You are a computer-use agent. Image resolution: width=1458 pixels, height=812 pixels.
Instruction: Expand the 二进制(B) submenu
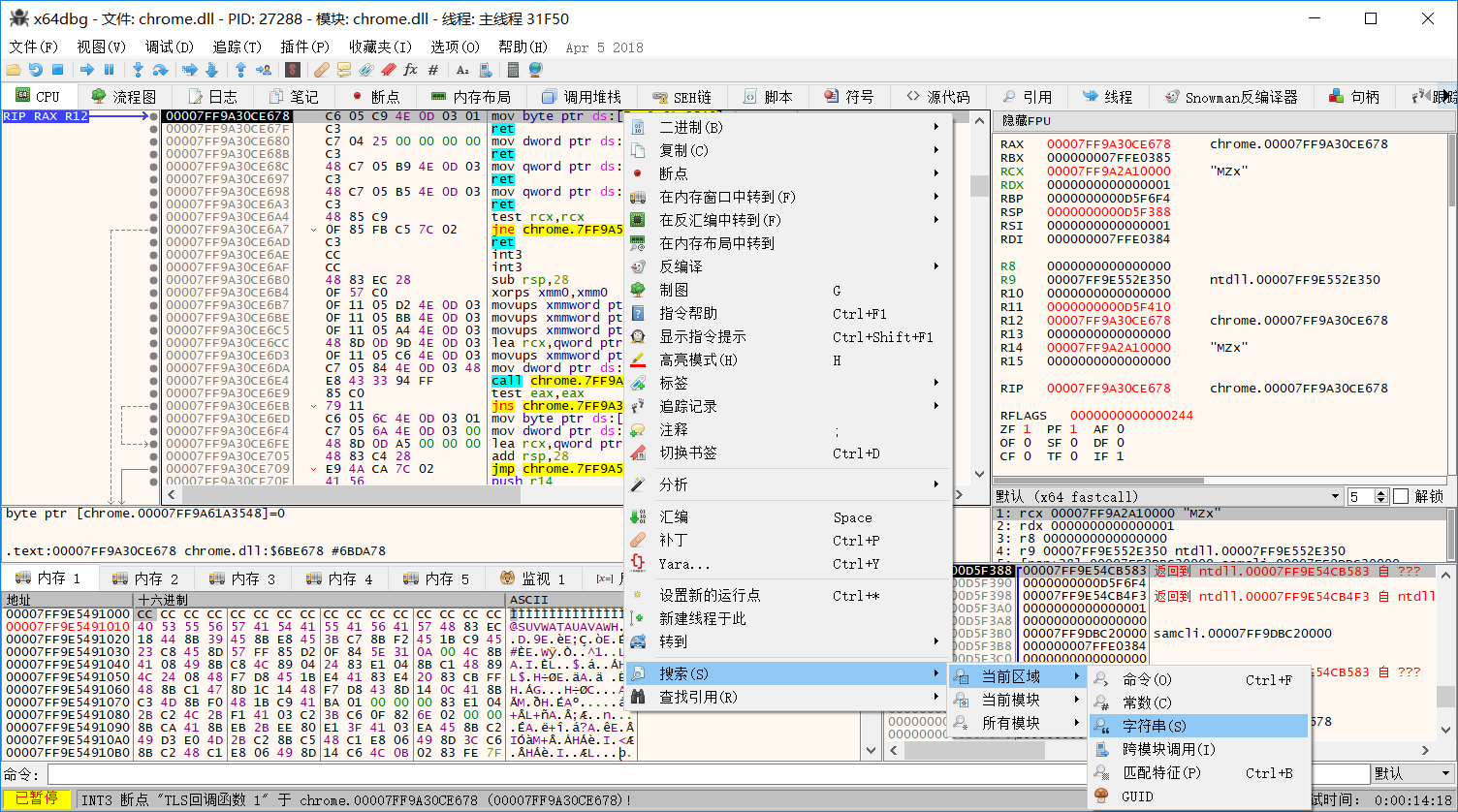(x=786, y=127)
